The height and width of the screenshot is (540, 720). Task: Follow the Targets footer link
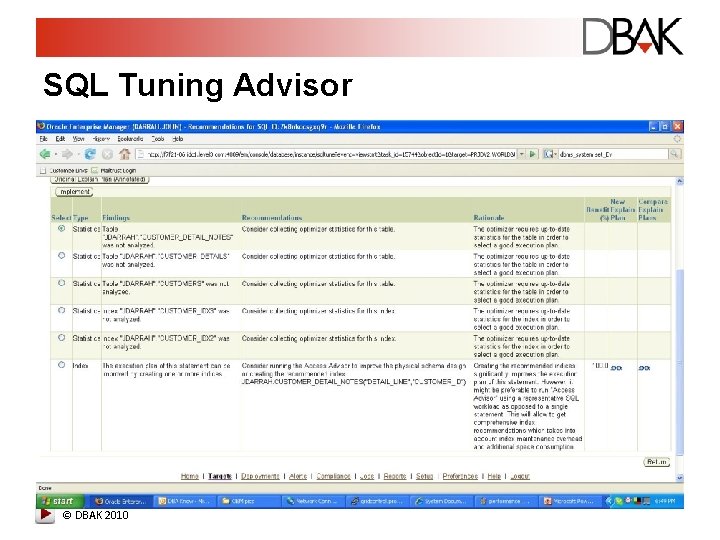220,476
